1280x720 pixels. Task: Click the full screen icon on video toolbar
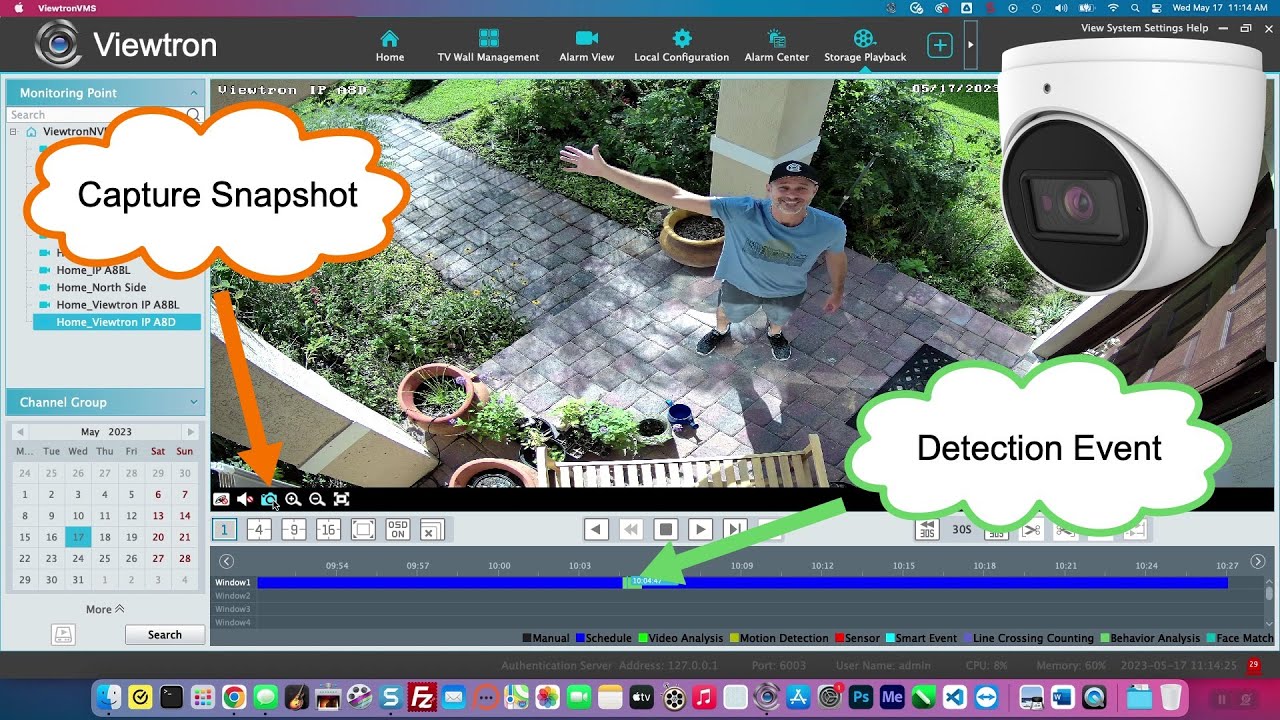[x=341, y=499]
